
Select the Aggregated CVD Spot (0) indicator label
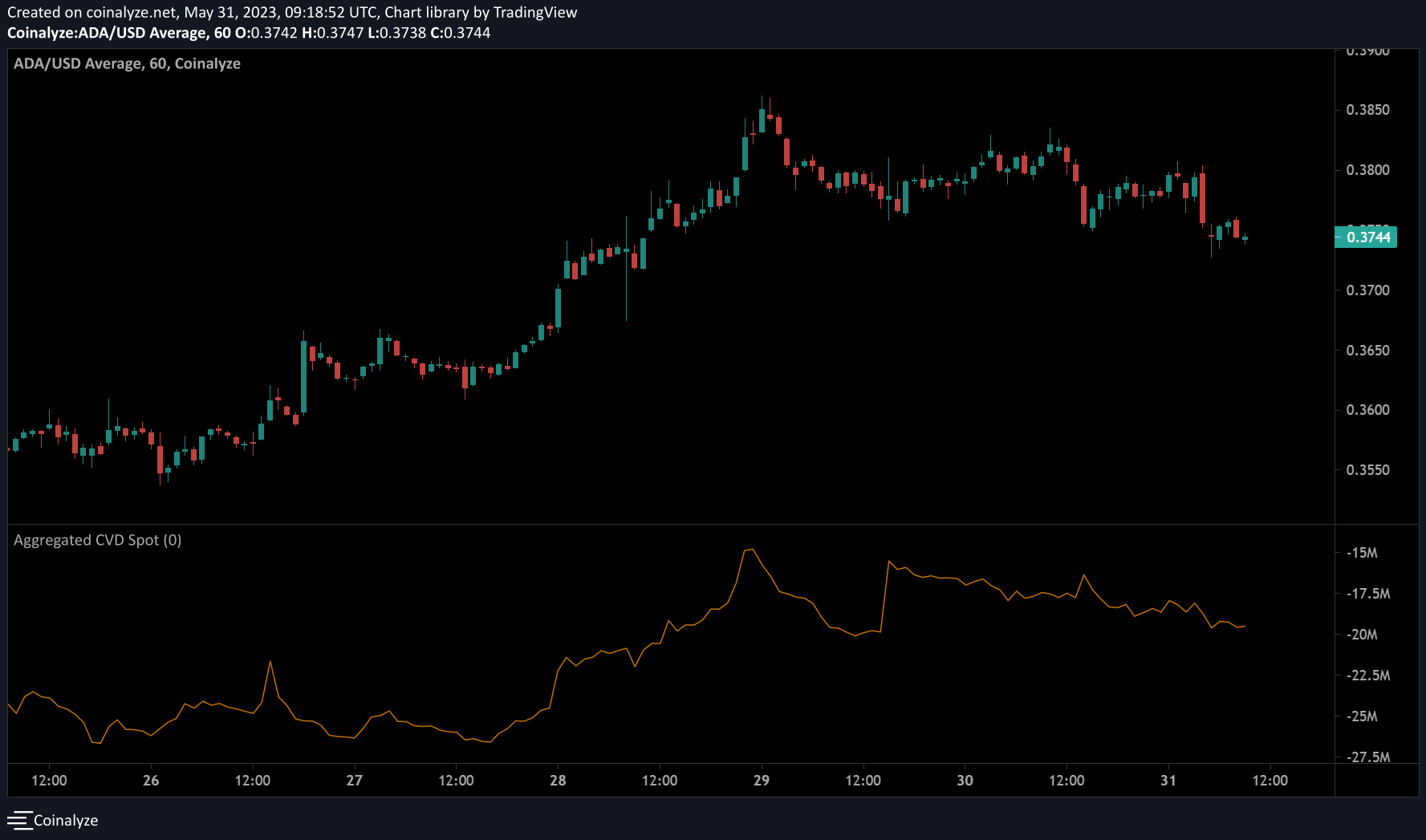pyautogui.click(x=97, y=540)
